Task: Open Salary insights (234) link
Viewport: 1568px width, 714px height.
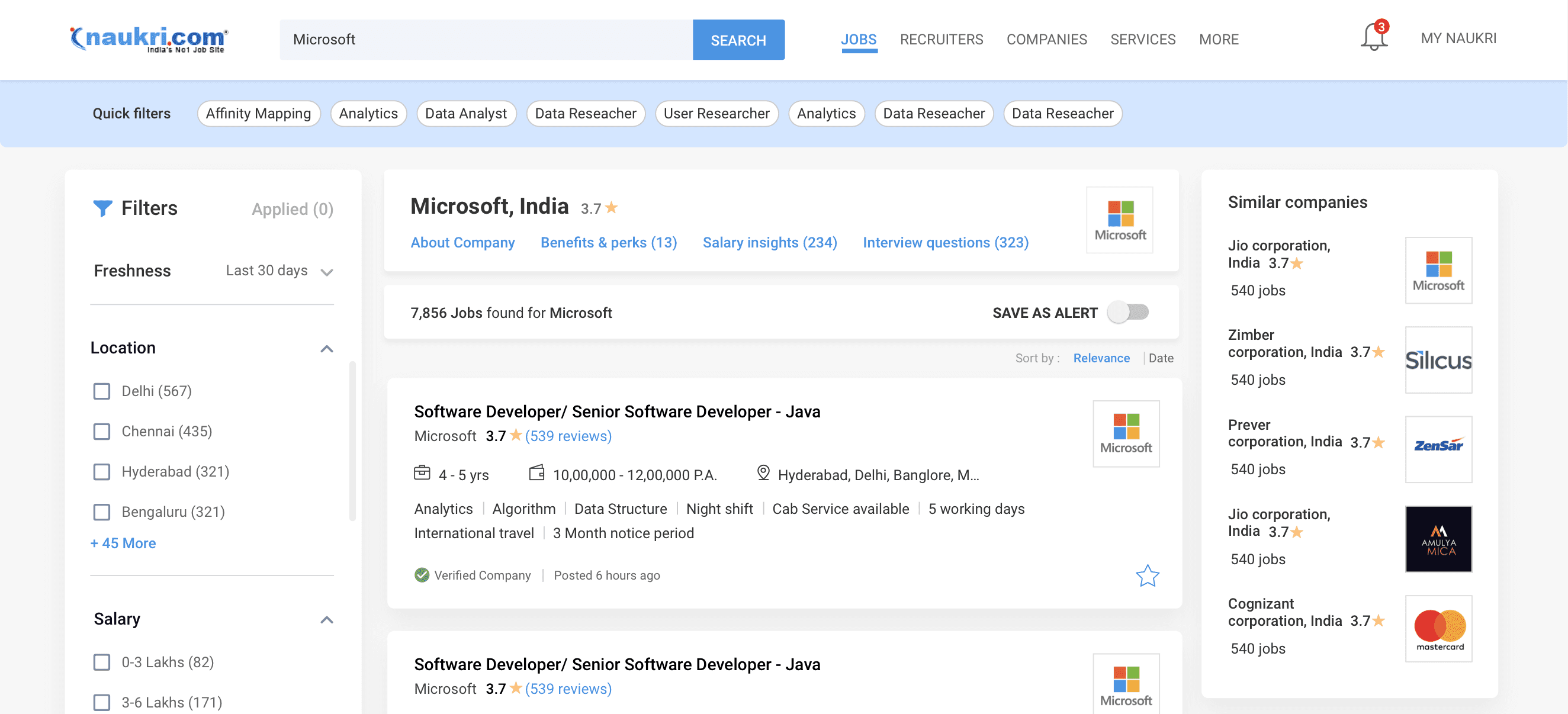Action: click(769, 242)
